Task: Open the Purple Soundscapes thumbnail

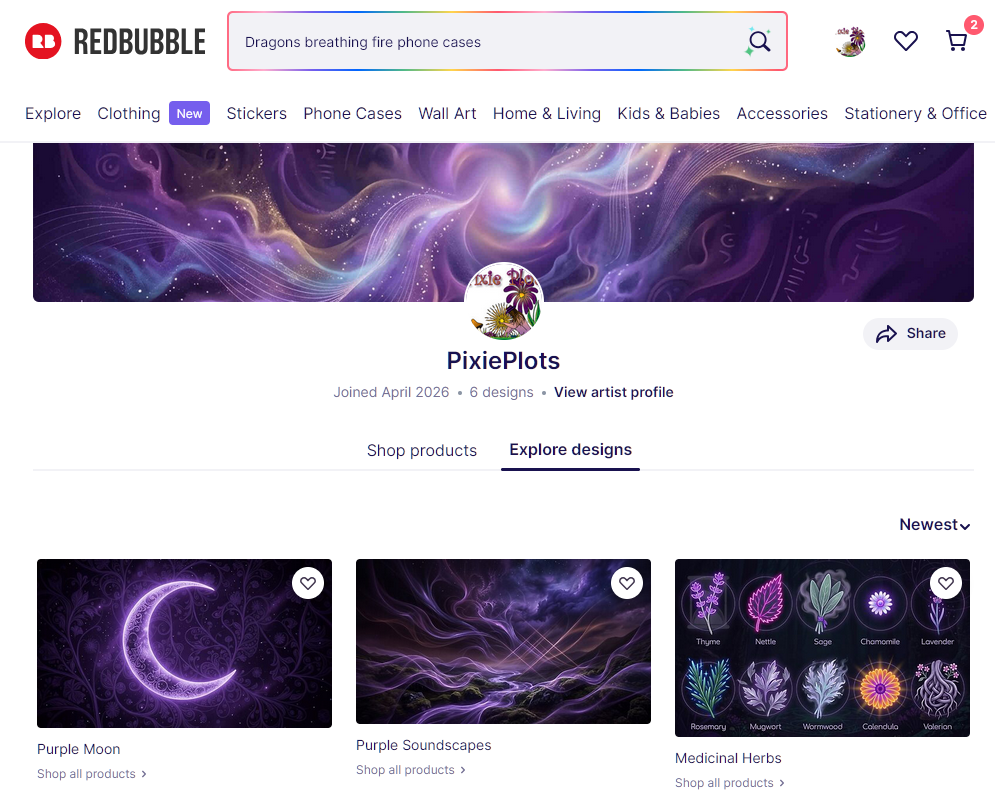Action: [503, 641]
